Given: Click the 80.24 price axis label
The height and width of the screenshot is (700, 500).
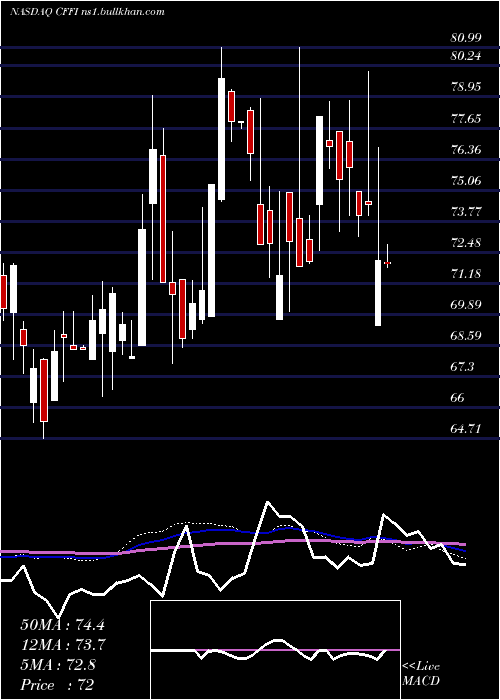Looking at the screenshot, I should pyautogui.click(x=466, y=56).
